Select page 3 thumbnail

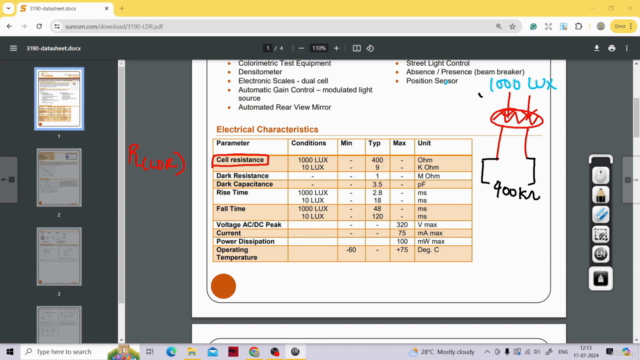pos(59,256)
